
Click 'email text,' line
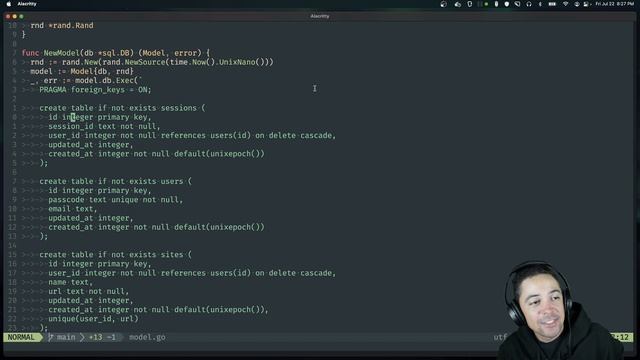73,209
